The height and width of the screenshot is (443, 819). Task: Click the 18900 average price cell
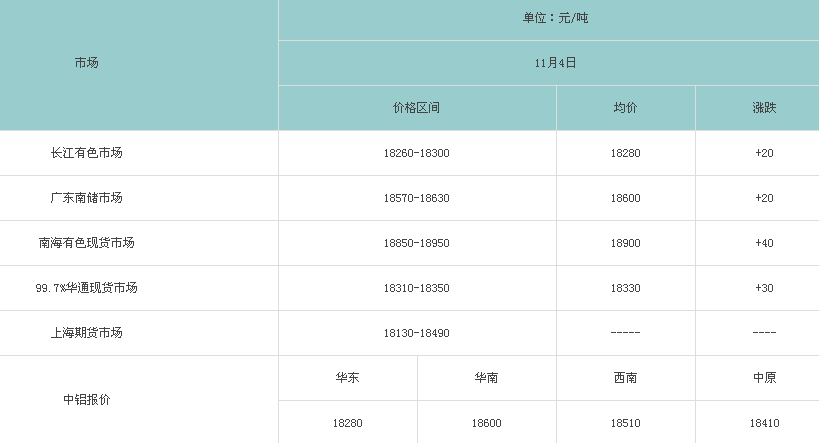click(x=625, y=243)
